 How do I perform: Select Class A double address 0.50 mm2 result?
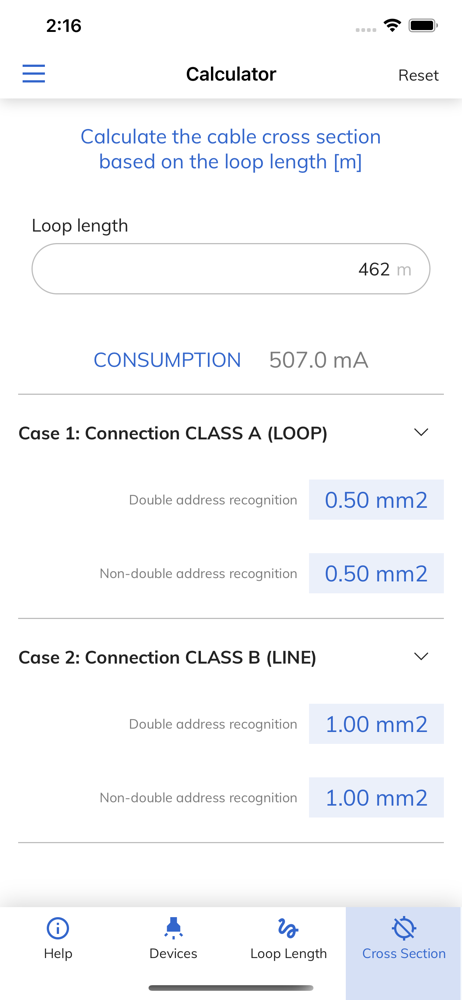click(376, 500)
